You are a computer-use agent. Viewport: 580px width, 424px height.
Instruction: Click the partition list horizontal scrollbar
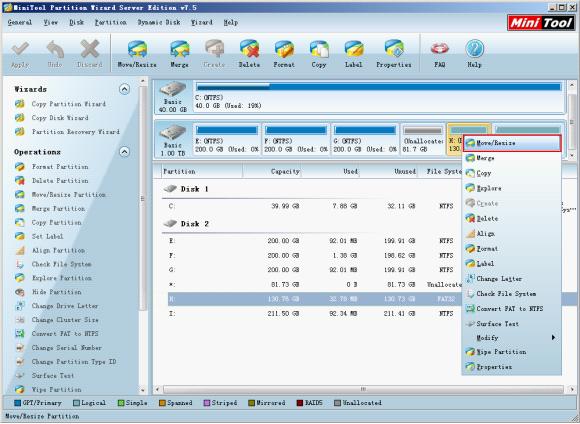tap(364, 389)
